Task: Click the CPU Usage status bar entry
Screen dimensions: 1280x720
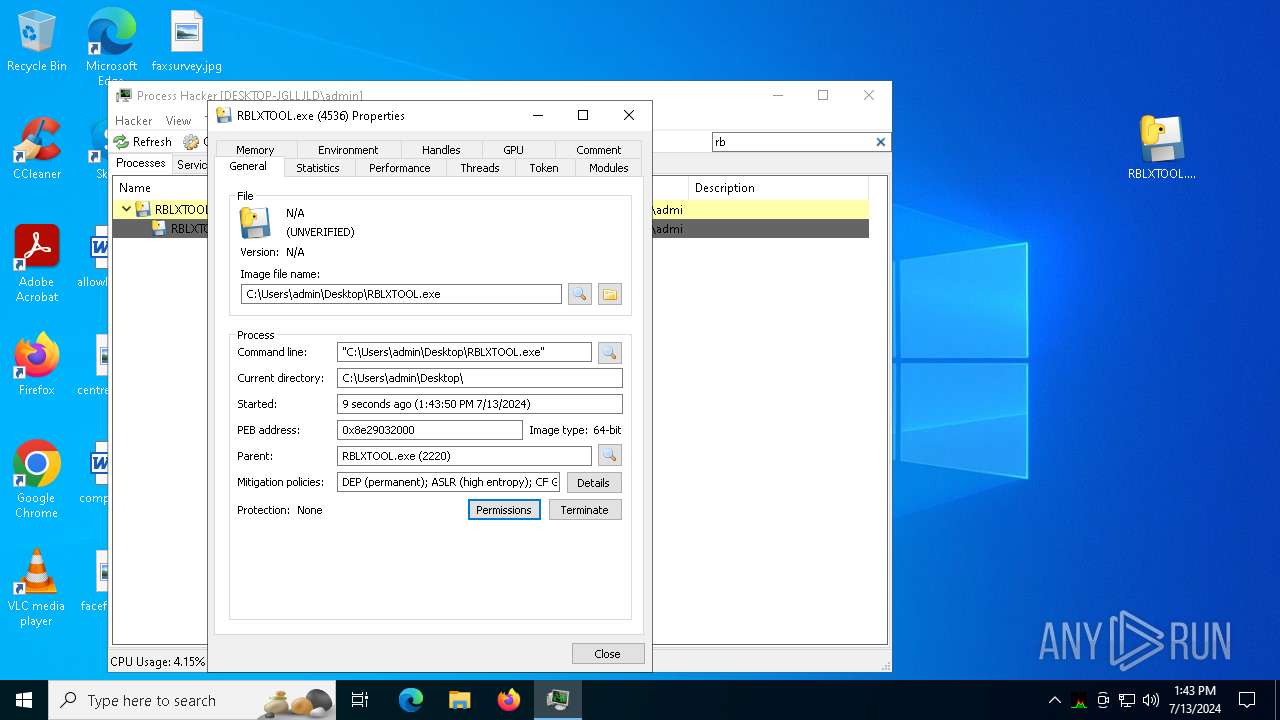Action: pos(157,662)
